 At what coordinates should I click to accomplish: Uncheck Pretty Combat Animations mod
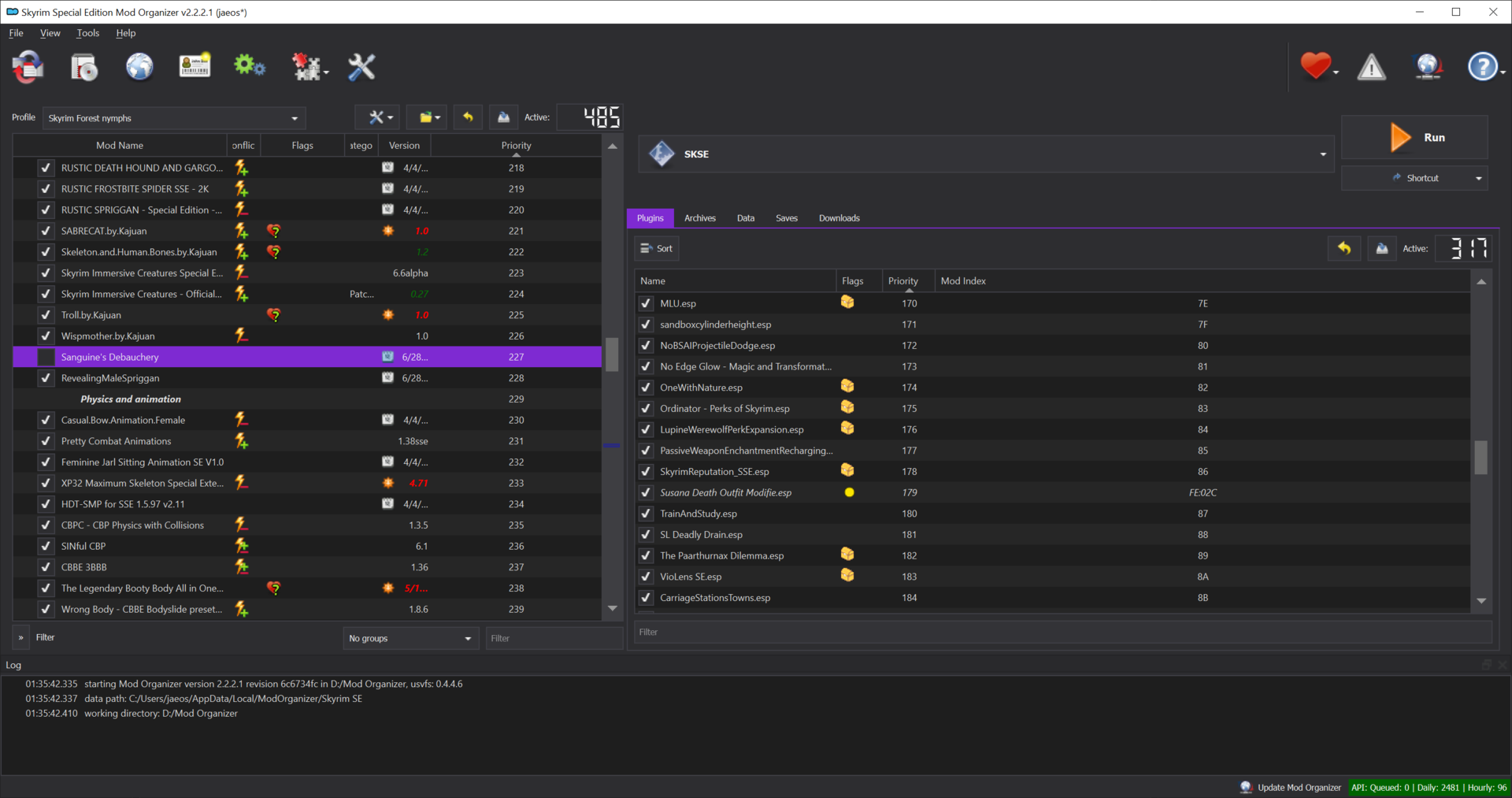tap(46, 441)
